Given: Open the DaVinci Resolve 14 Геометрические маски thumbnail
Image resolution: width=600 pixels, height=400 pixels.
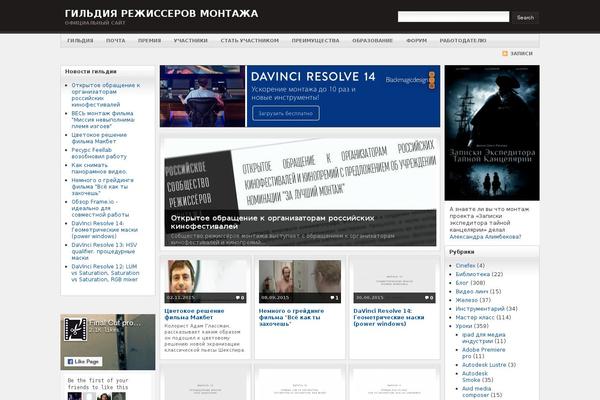Looking at the screenshot, I should coord(395,281).
